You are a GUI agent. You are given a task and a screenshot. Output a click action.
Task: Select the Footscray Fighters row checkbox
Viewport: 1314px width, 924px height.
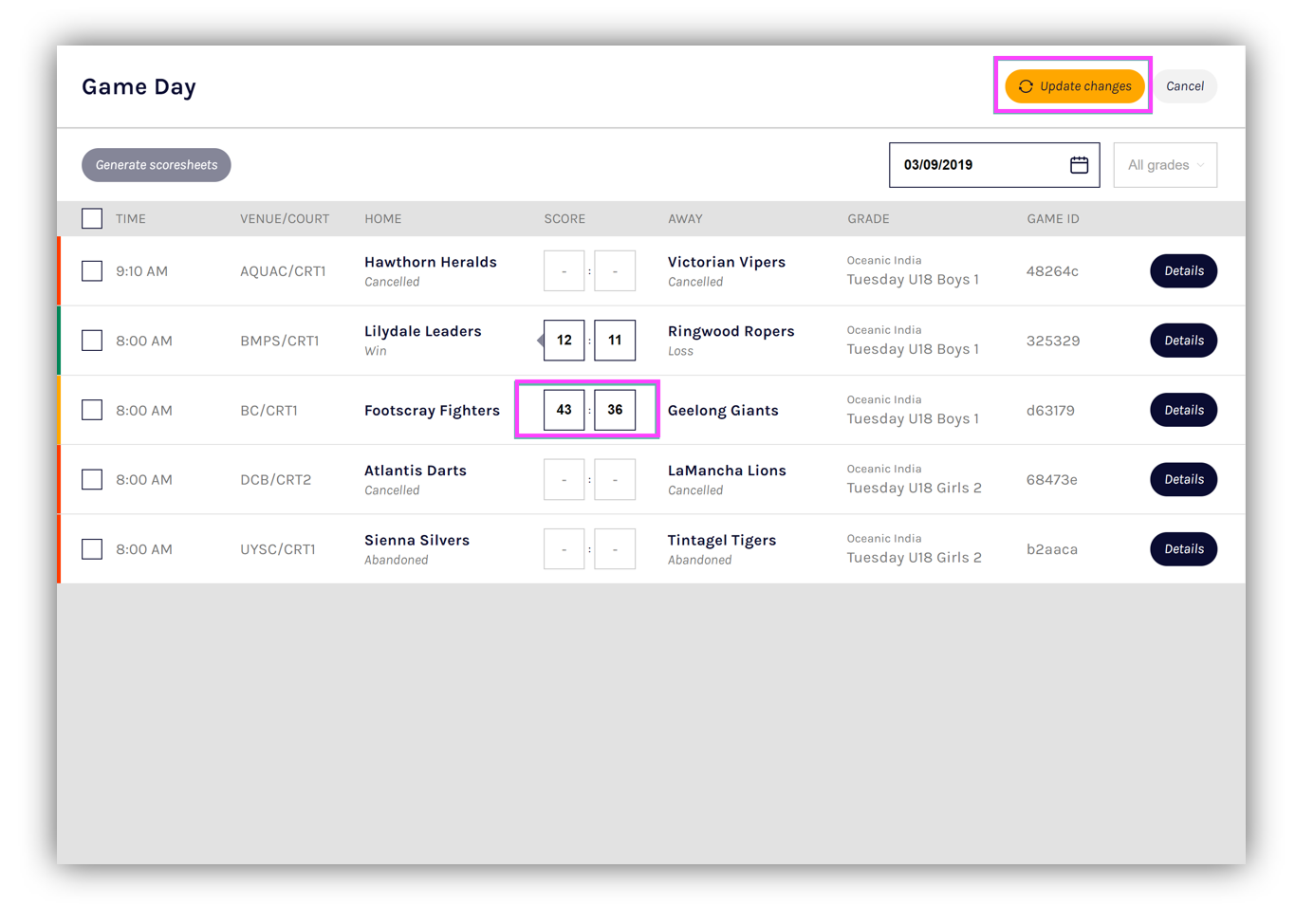[x=92, y=410]
